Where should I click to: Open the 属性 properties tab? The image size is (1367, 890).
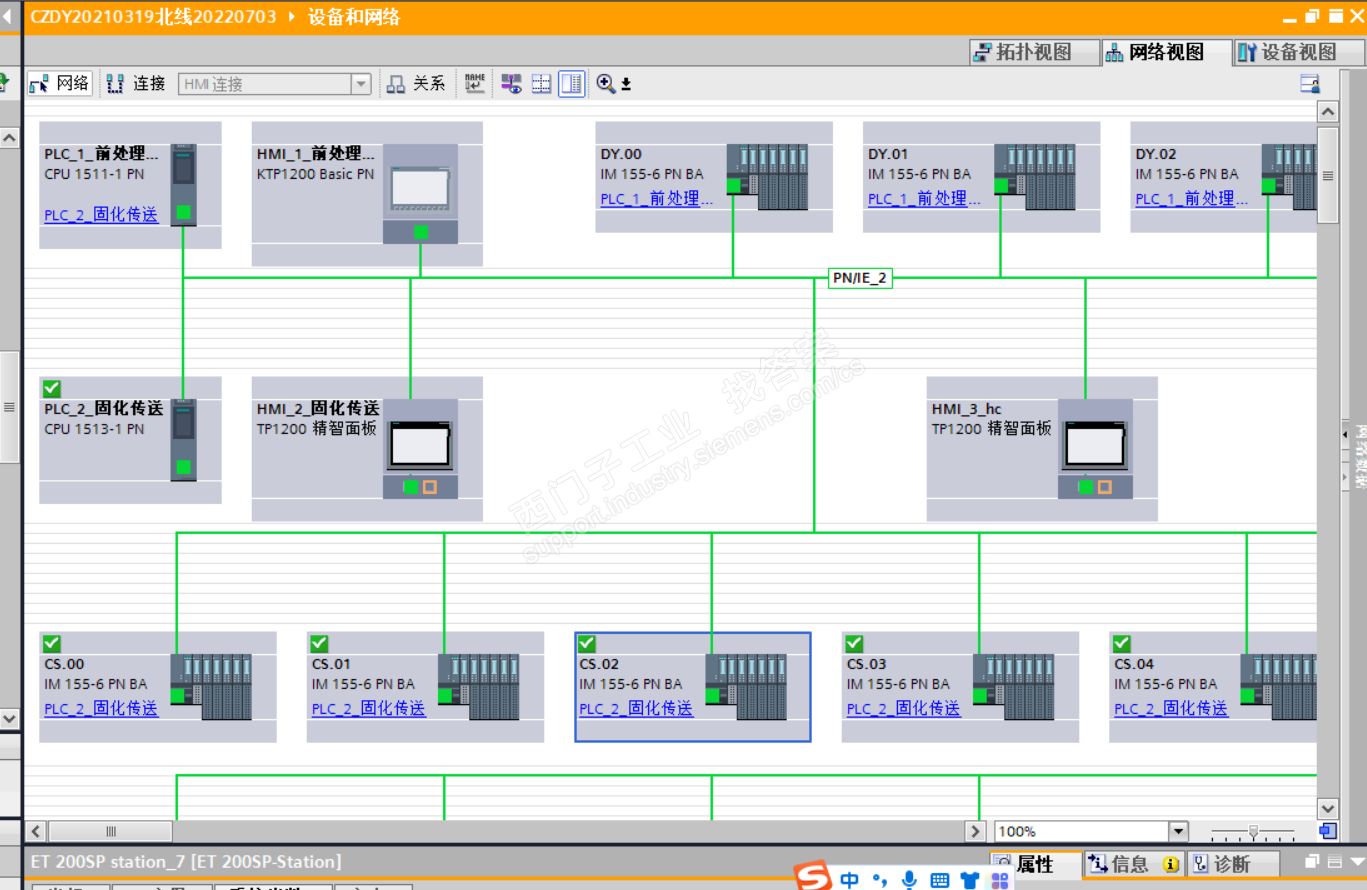point(1036,864)
